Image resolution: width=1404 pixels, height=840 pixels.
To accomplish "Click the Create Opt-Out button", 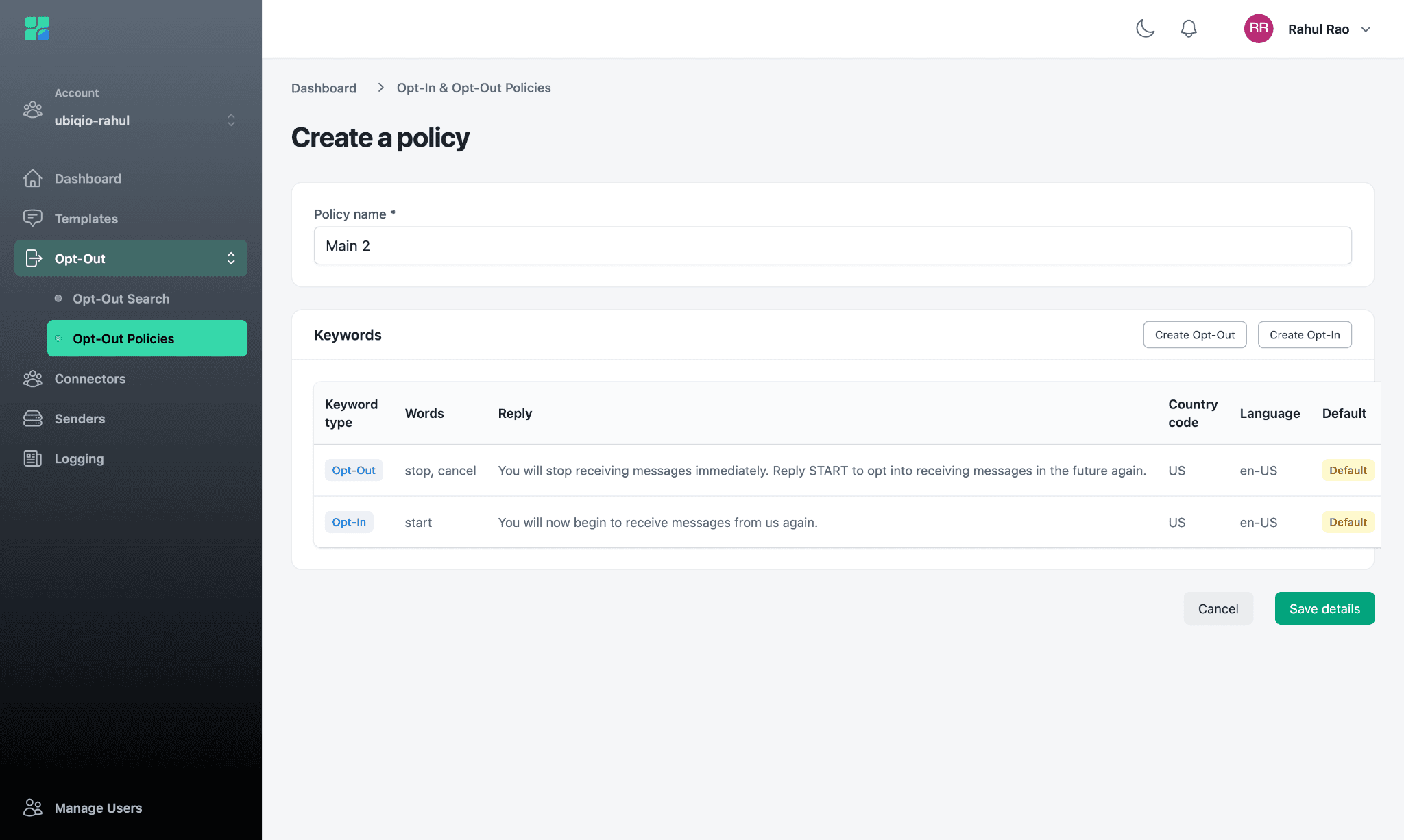I will [1194, 335].
